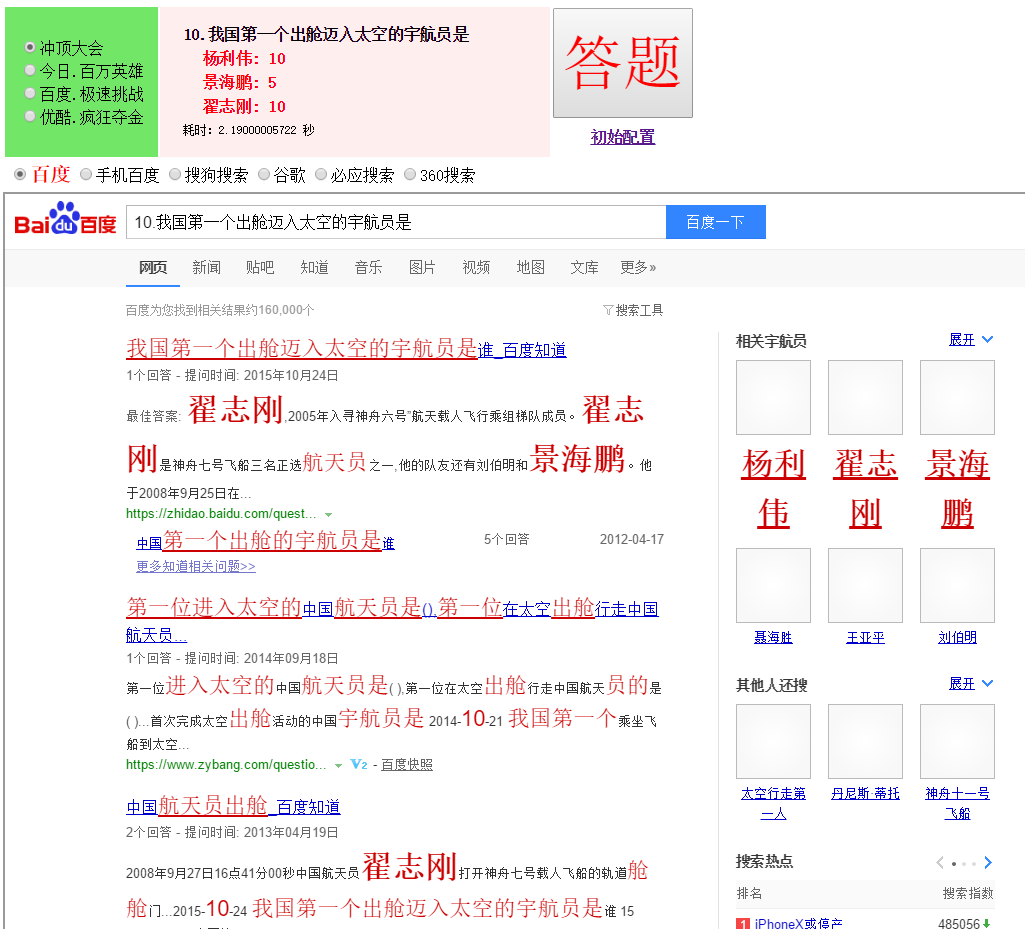Switch to the 新闻 tab

(x=207, y=267)
